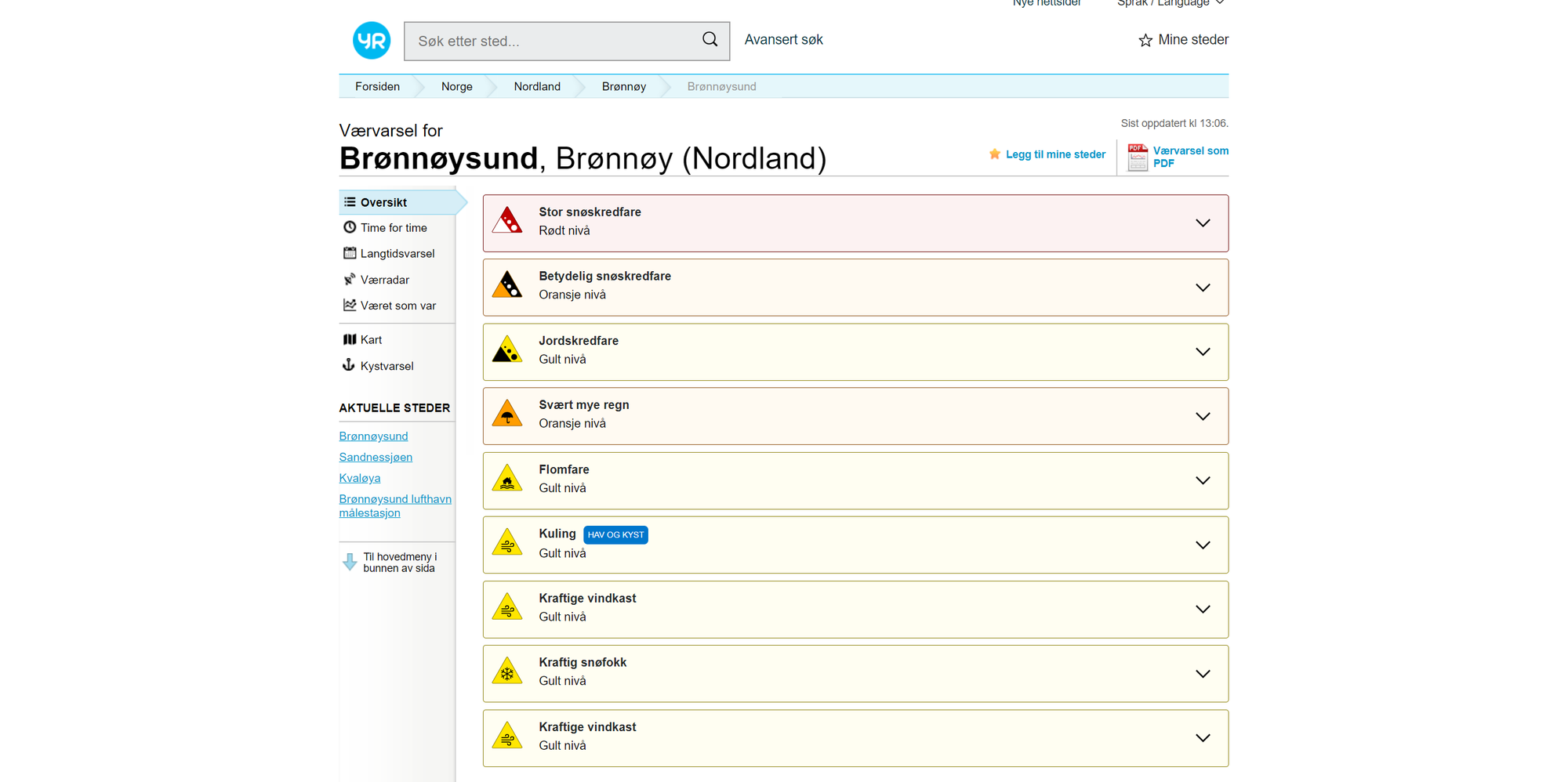Open the Langtidsvarsel menu item

click(397, 254)
